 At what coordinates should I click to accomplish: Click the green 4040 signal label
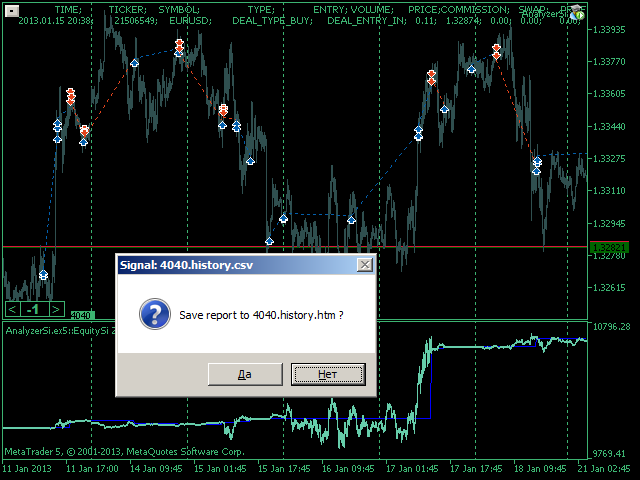coord(82,315)
